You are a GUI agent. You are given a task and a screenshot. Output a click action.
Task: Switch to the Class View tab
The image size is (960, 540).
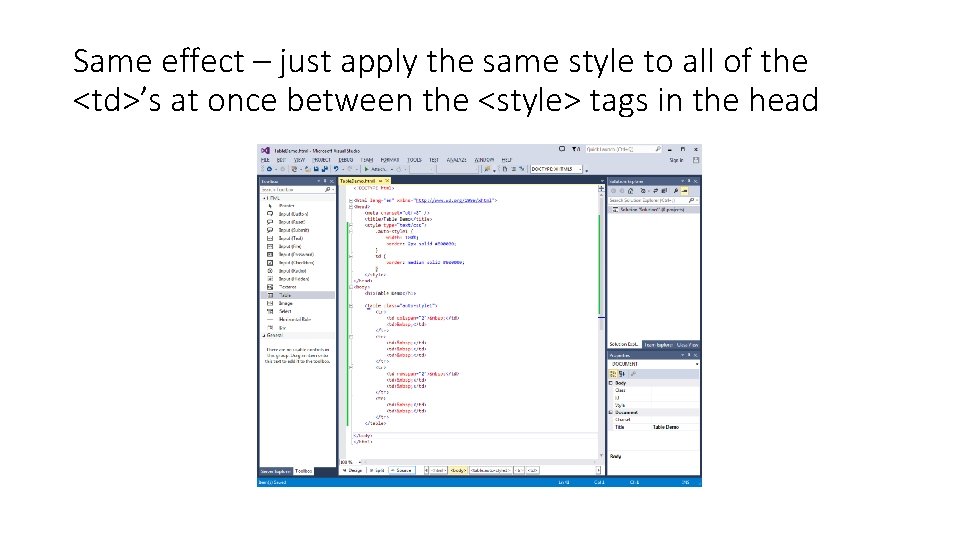pyautogui.click(x=687, y=345)
